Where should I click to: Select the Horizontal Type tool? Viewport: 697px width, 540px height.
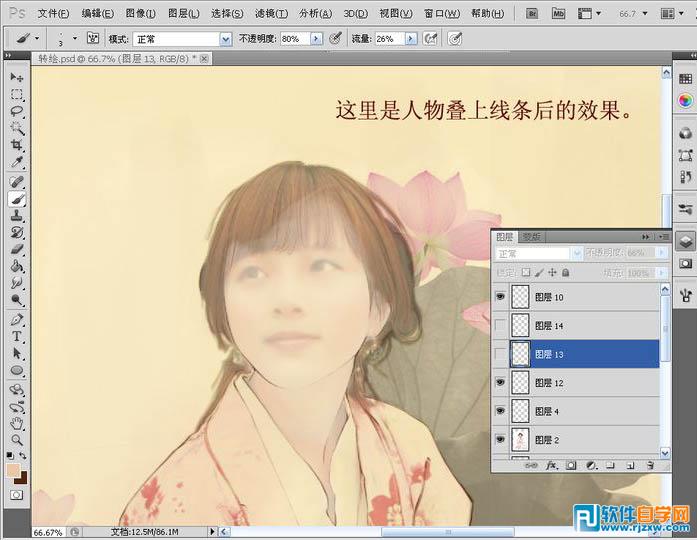pyautogui.click(x=17, y=336)
